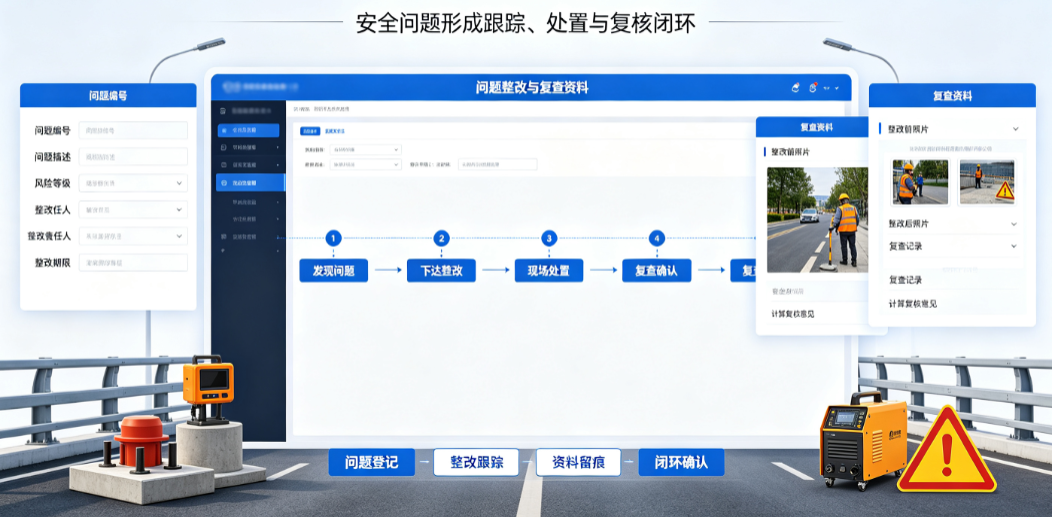The width and height of the screenshot is (1052, 517).
Task: Click the 整改期限 input field
Action: click(x=133, y=262)
